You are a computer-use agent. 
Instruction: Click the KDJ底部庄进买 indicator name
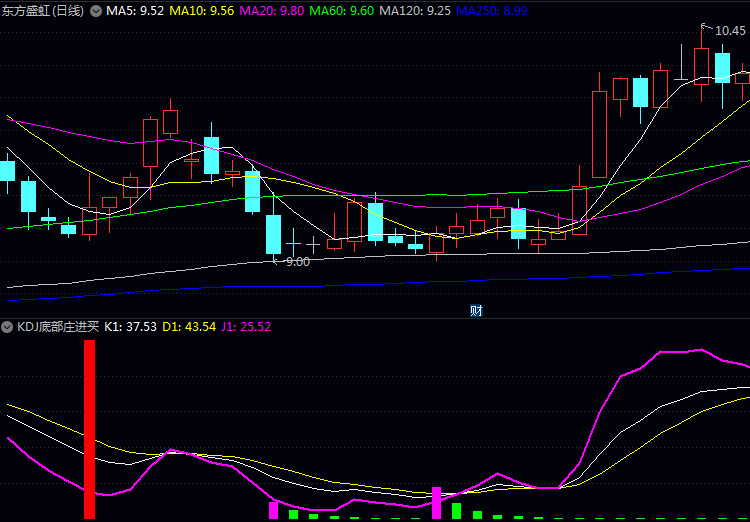[58, 327]
